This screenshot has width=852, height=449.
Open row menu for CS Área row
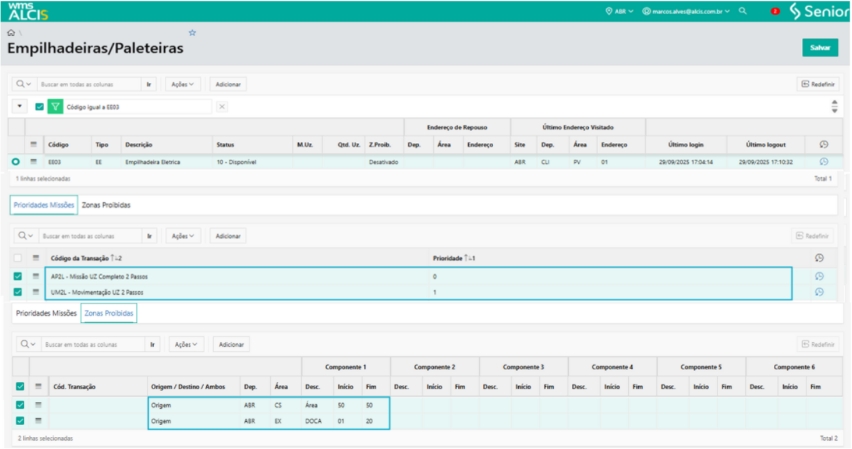38,405
